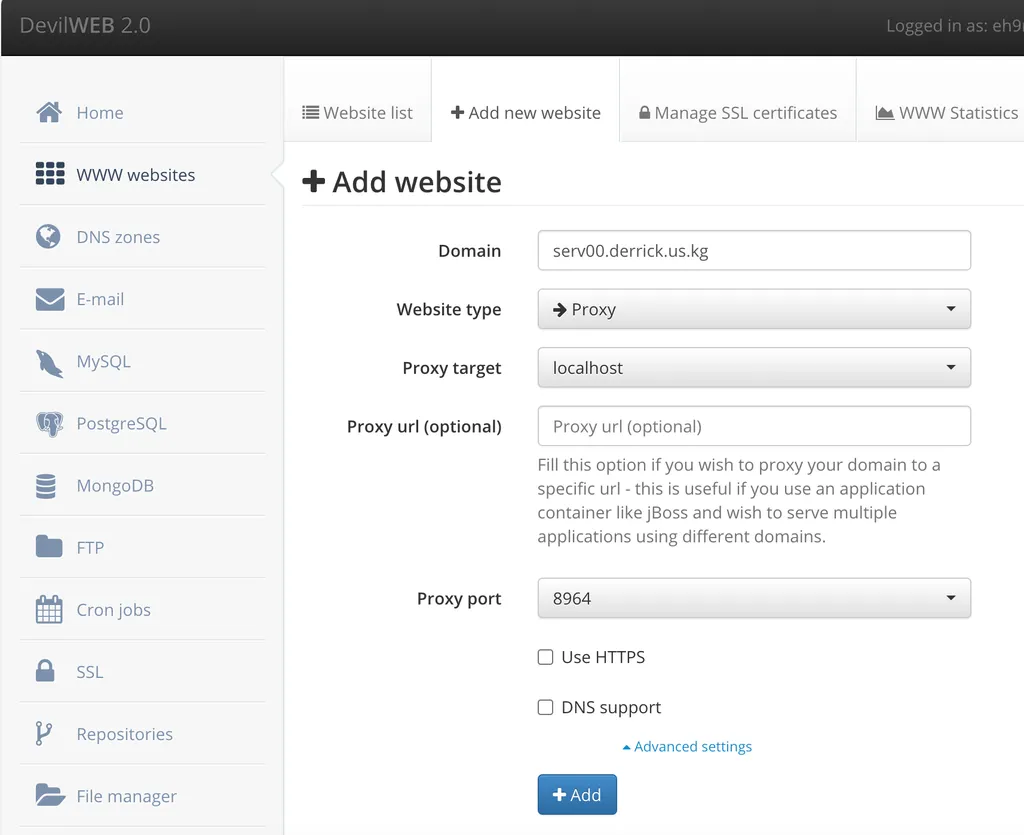Select the MySQL dolphin icon
Image resolution: width=1024 pixels, height=835 pixels.
(50, 360)
